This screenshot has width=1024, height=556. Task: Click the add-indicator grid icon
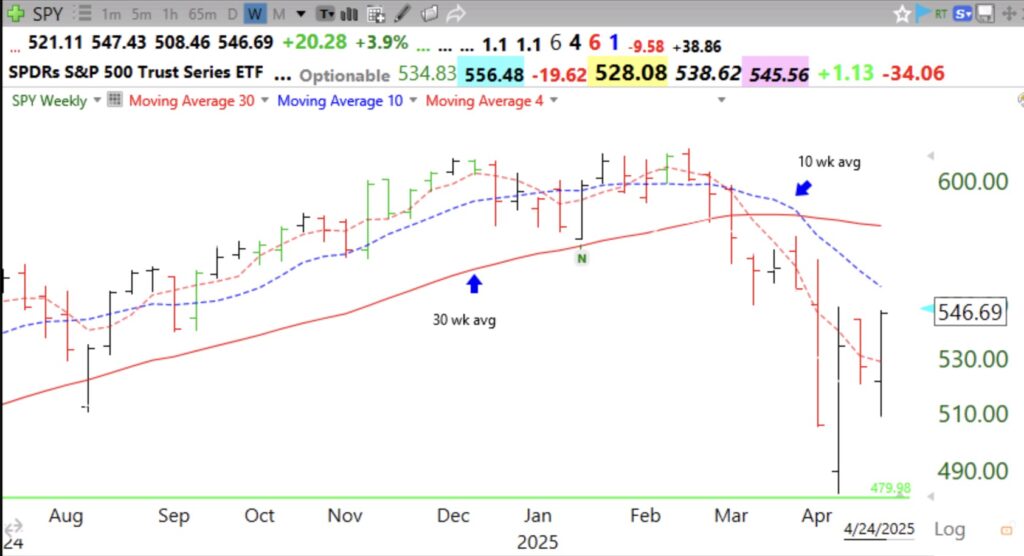[376, 14]
